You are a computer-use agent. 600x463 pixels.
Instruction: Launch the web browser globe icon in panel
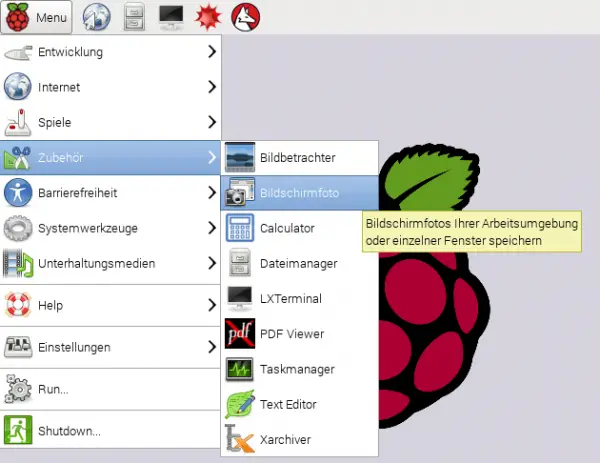(x=97, y=17)
